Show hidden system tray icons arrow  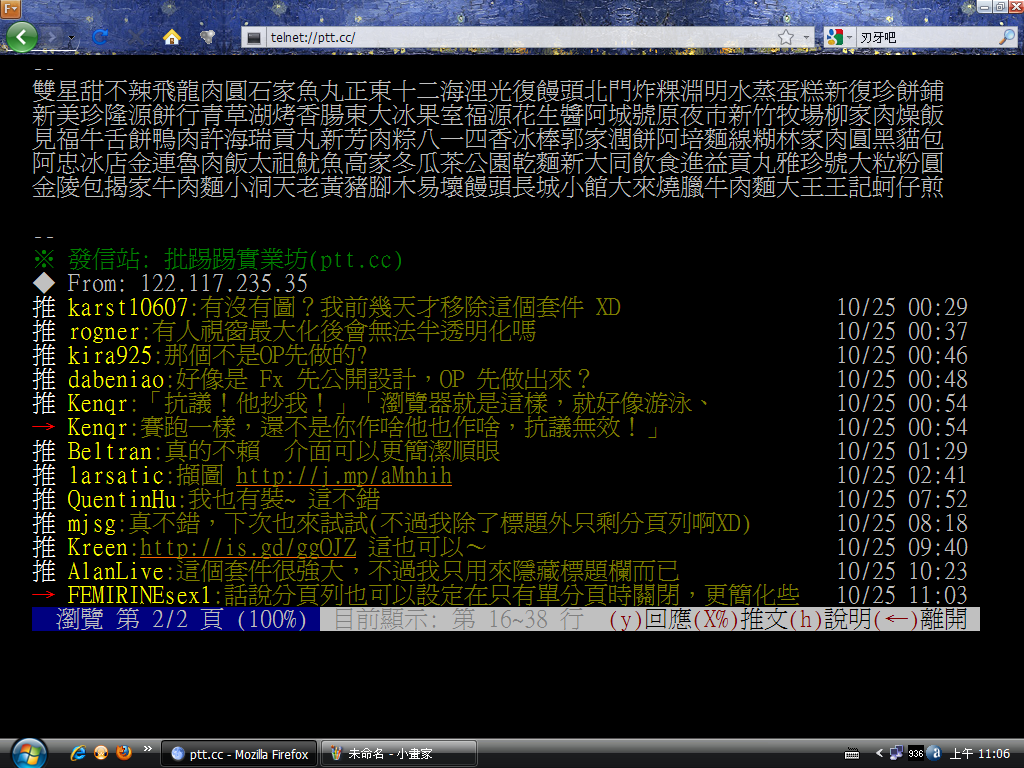(x=879, y=754)
